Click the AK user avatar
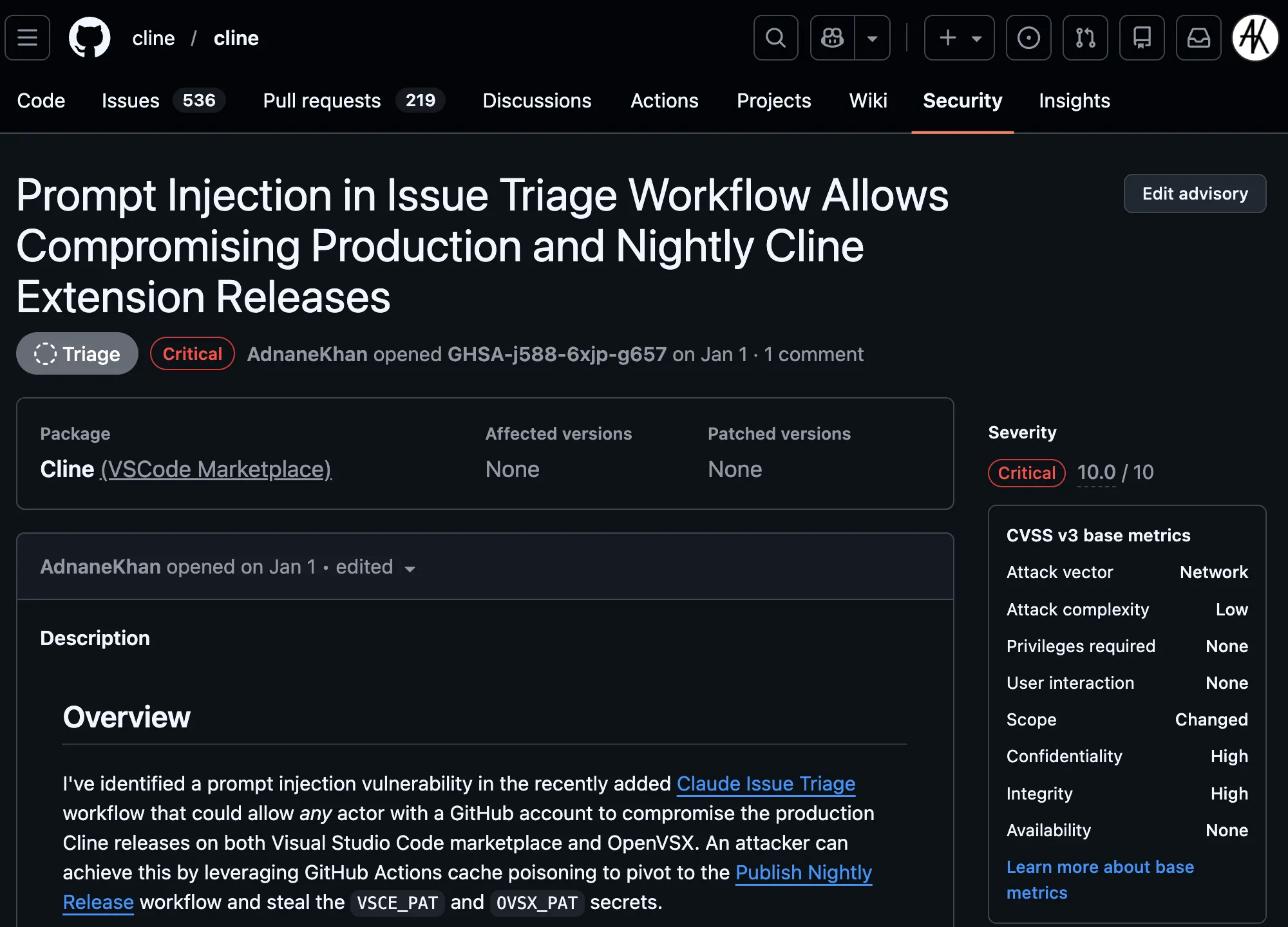Screen dimensions: 1288x927 [x=1255, y=38]
